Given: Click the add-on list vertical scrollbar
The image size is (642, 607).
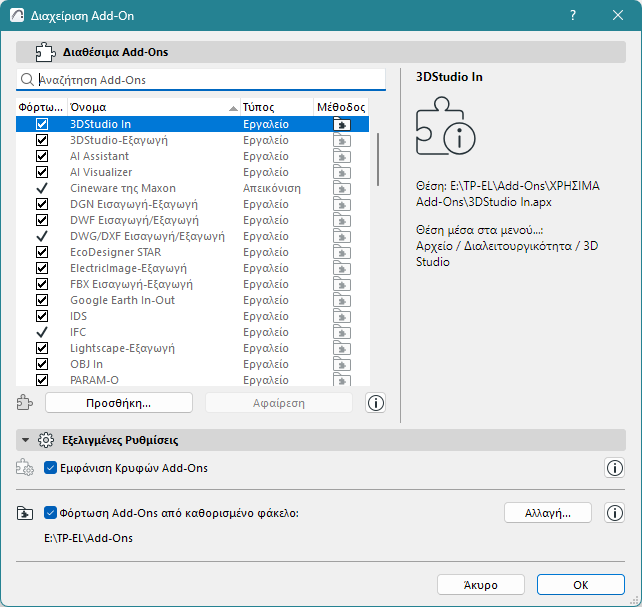Looking at the screenshot, I should 378,160.
